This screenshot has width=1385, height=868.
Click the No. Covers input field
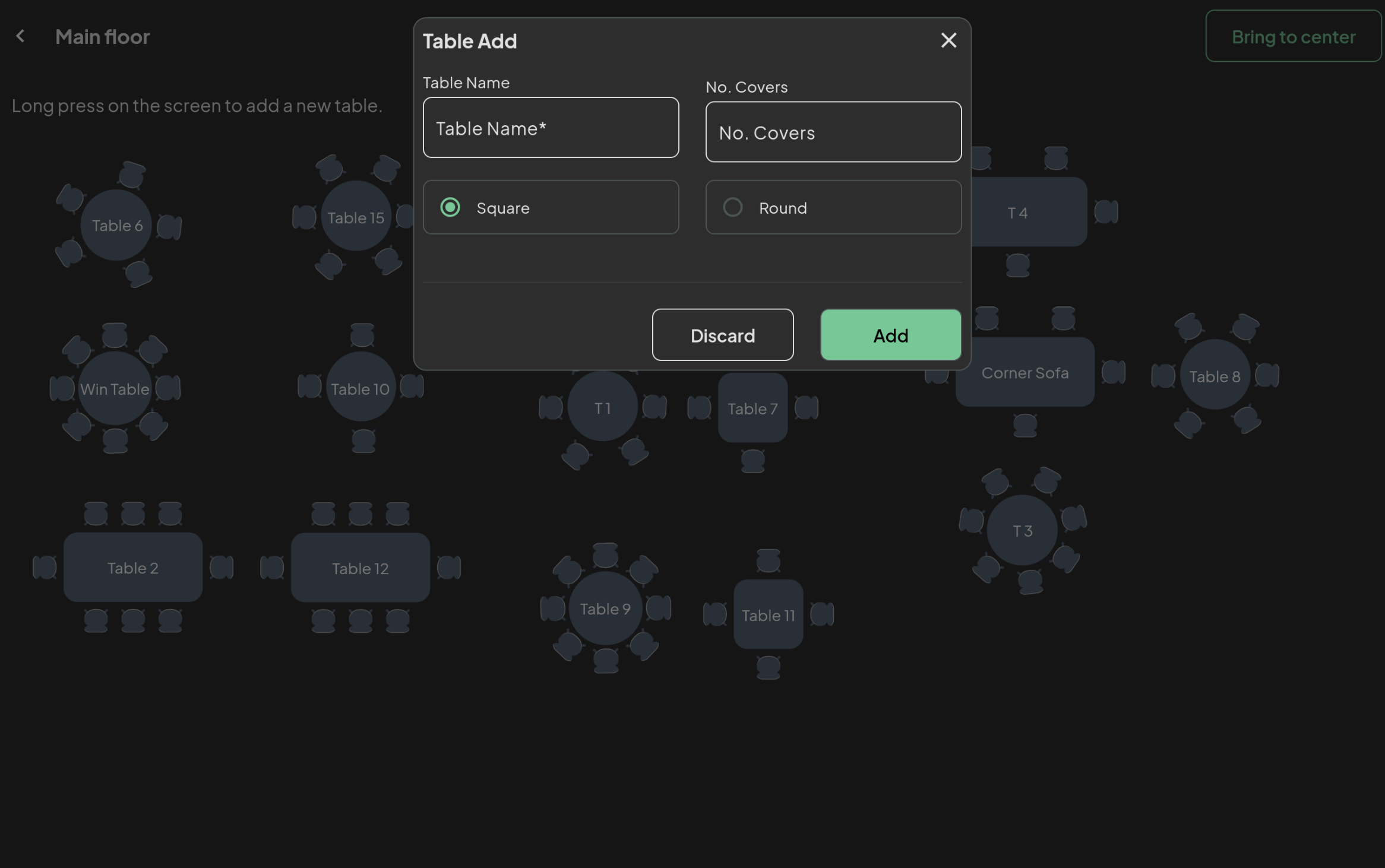(x=833, y=131)
